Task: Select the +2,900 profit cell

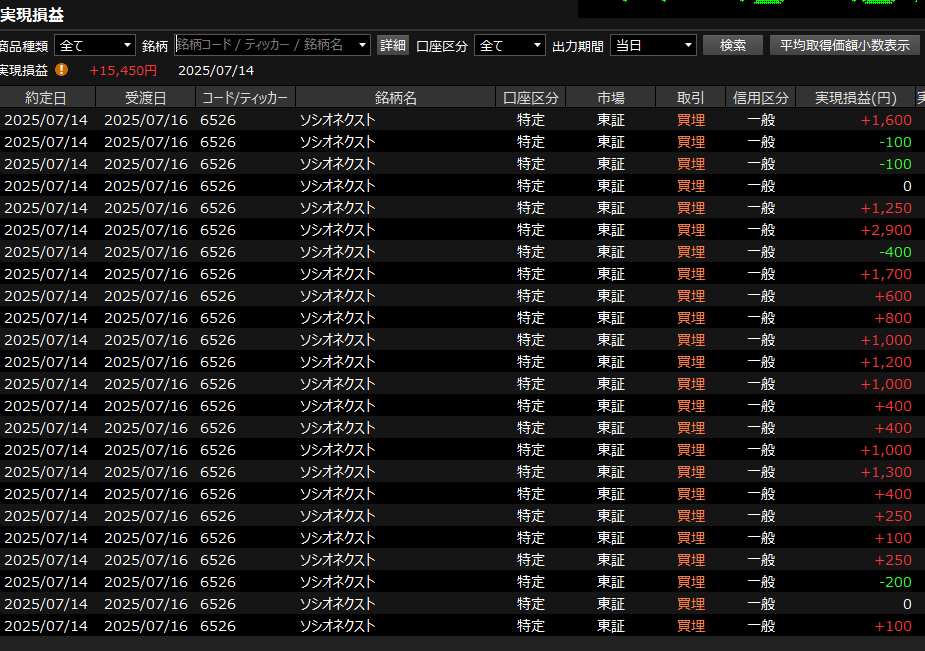Action: pyautogui.click(x=885, y=230)
